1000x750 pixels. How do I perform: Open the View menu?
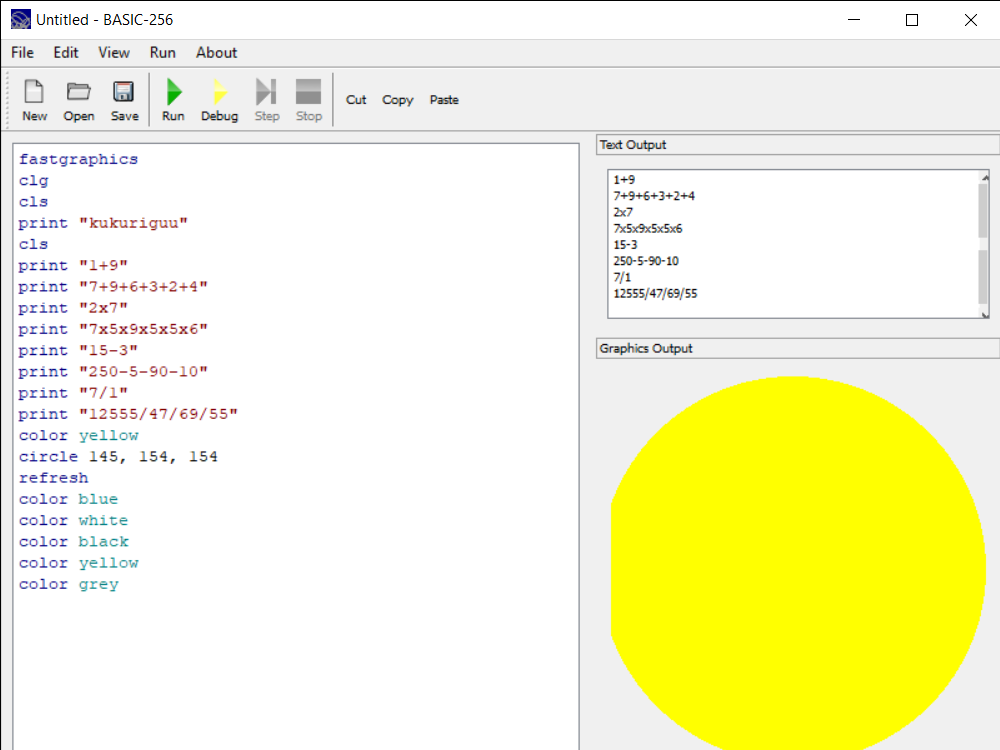pyautogui.click(x=113, y=52)
